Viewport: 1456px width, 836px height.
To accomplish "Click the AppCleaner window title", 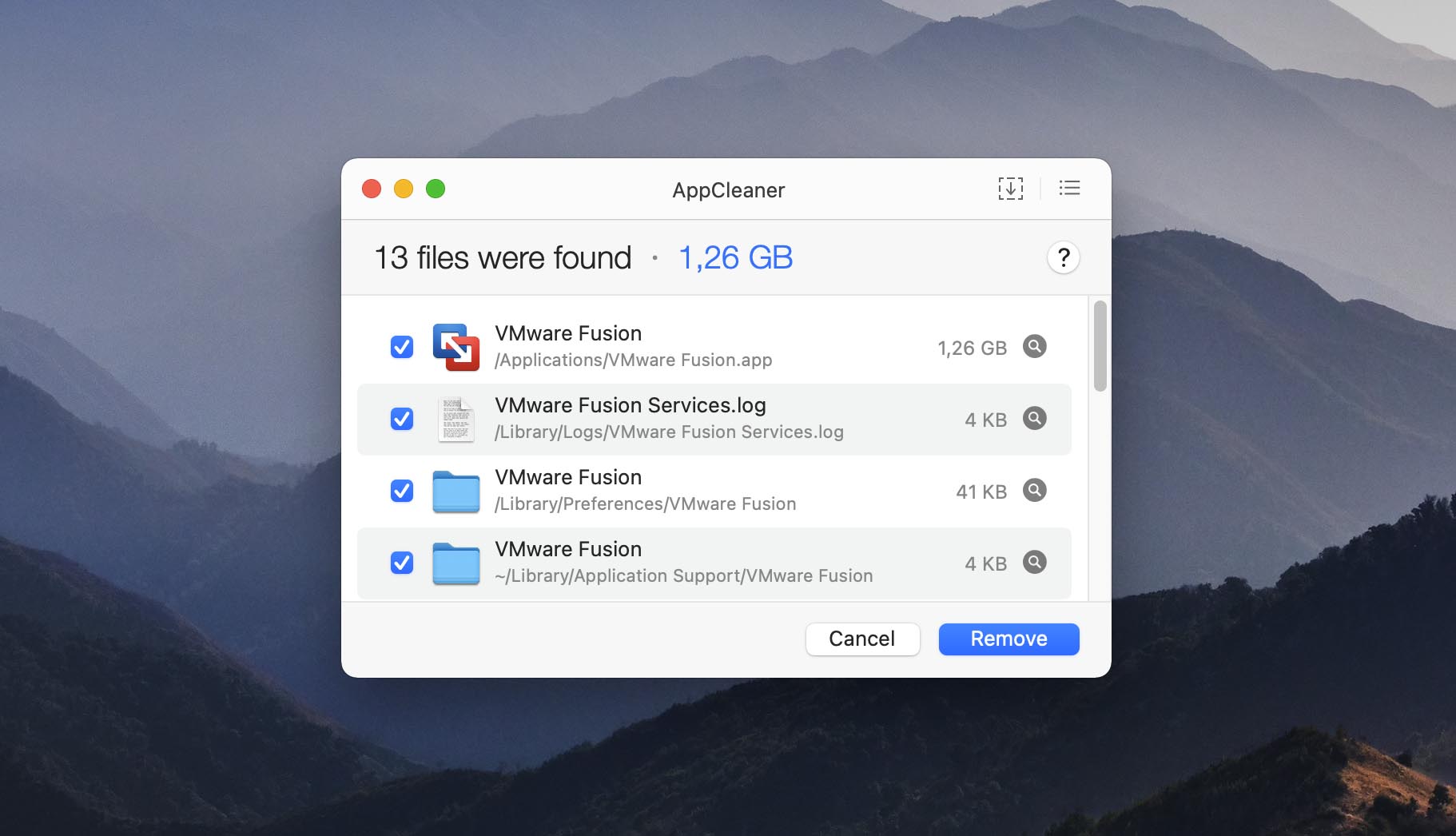I will tap(728, 190).
